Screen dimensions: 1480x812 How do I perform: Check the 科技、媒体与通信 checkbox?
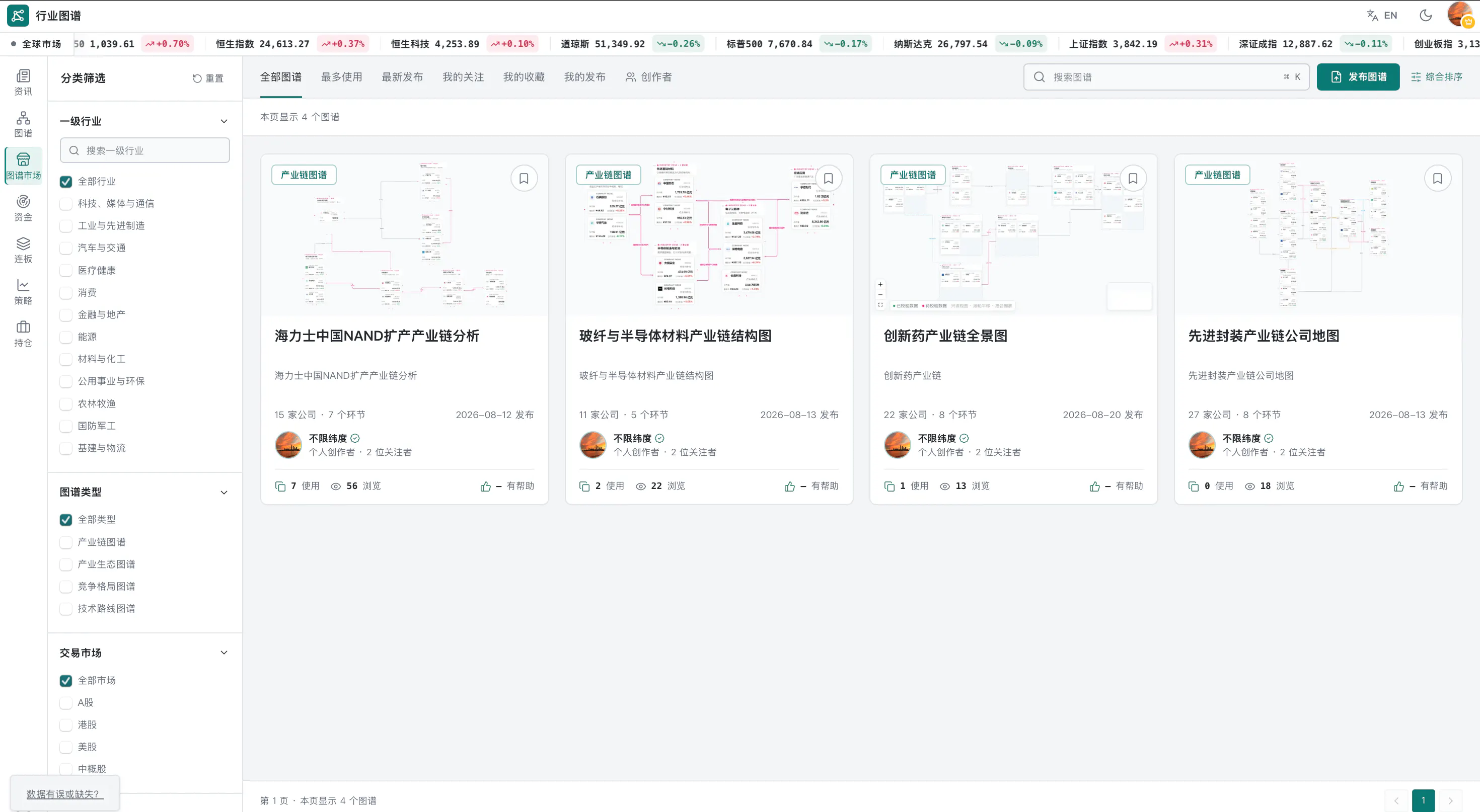click(66, 204)
